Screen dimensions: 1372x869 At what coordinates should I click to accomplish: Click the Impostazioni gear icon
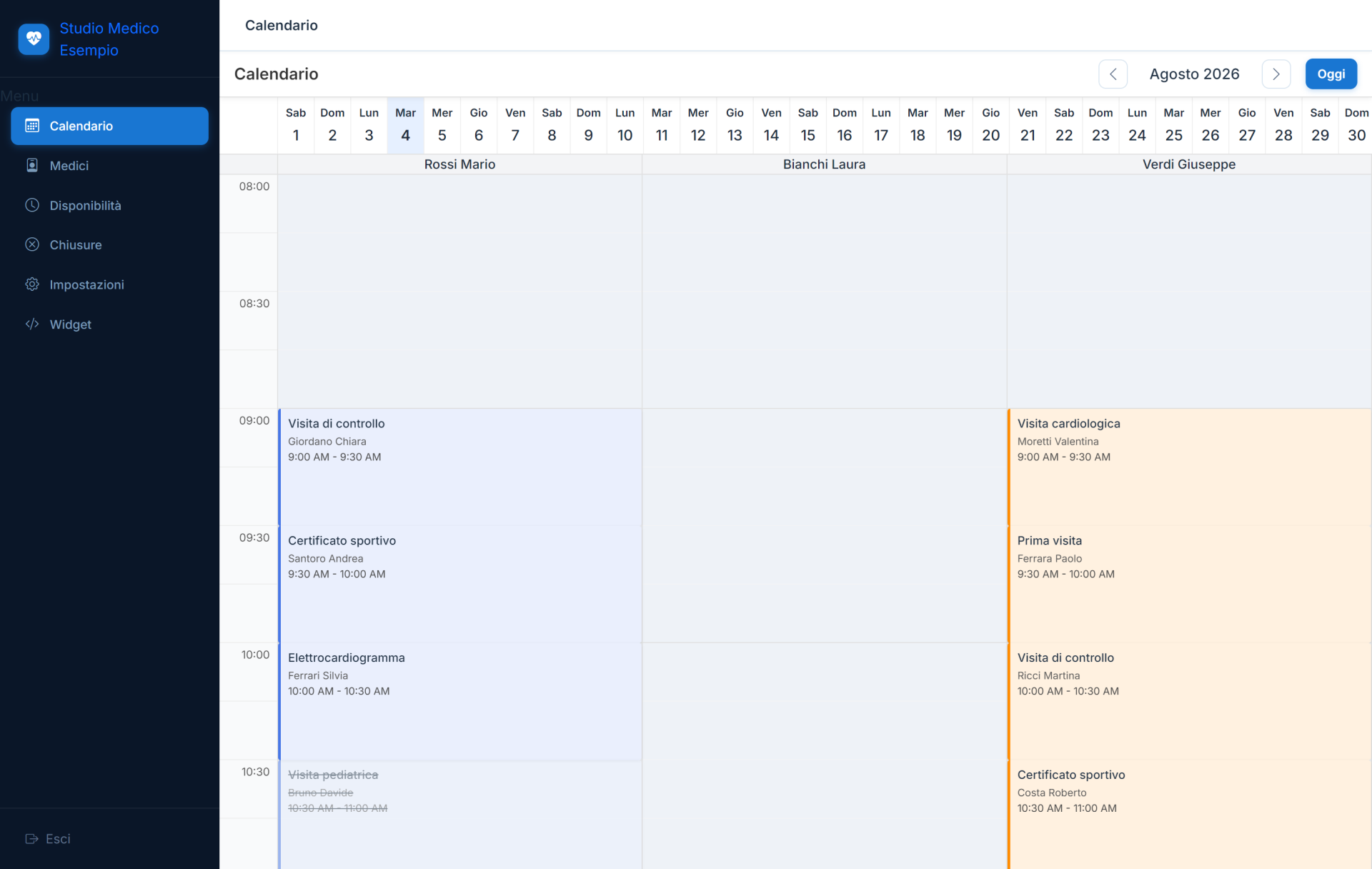pyautogui.click(x=32, y=284)
